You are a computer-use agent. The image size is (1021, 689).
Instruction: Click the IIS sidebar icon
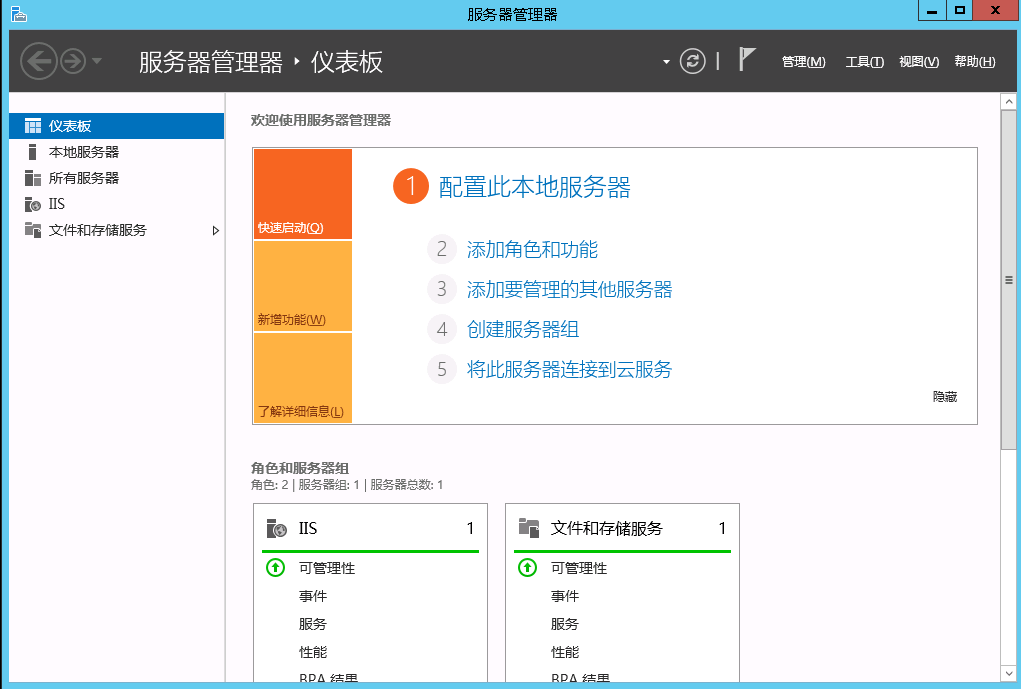coord(33,204)
